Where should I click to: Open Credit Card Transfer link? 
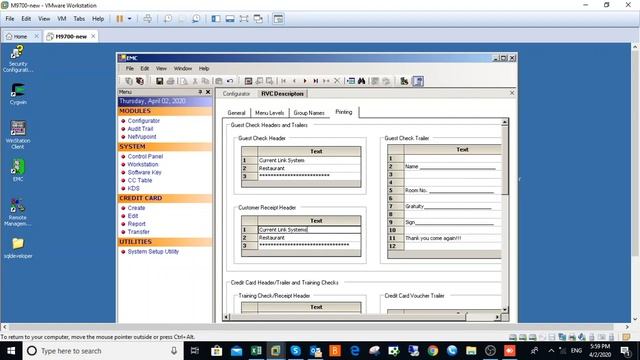[x=138, y=232]
